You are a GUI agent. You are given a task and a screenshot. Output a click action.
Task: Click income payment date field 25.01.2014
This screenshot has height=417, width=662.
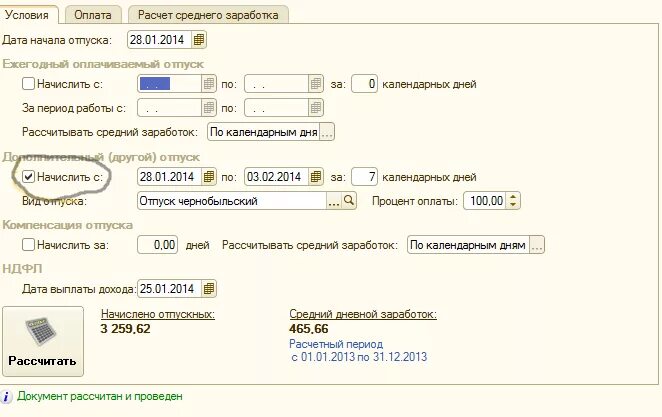click(170, 289)
